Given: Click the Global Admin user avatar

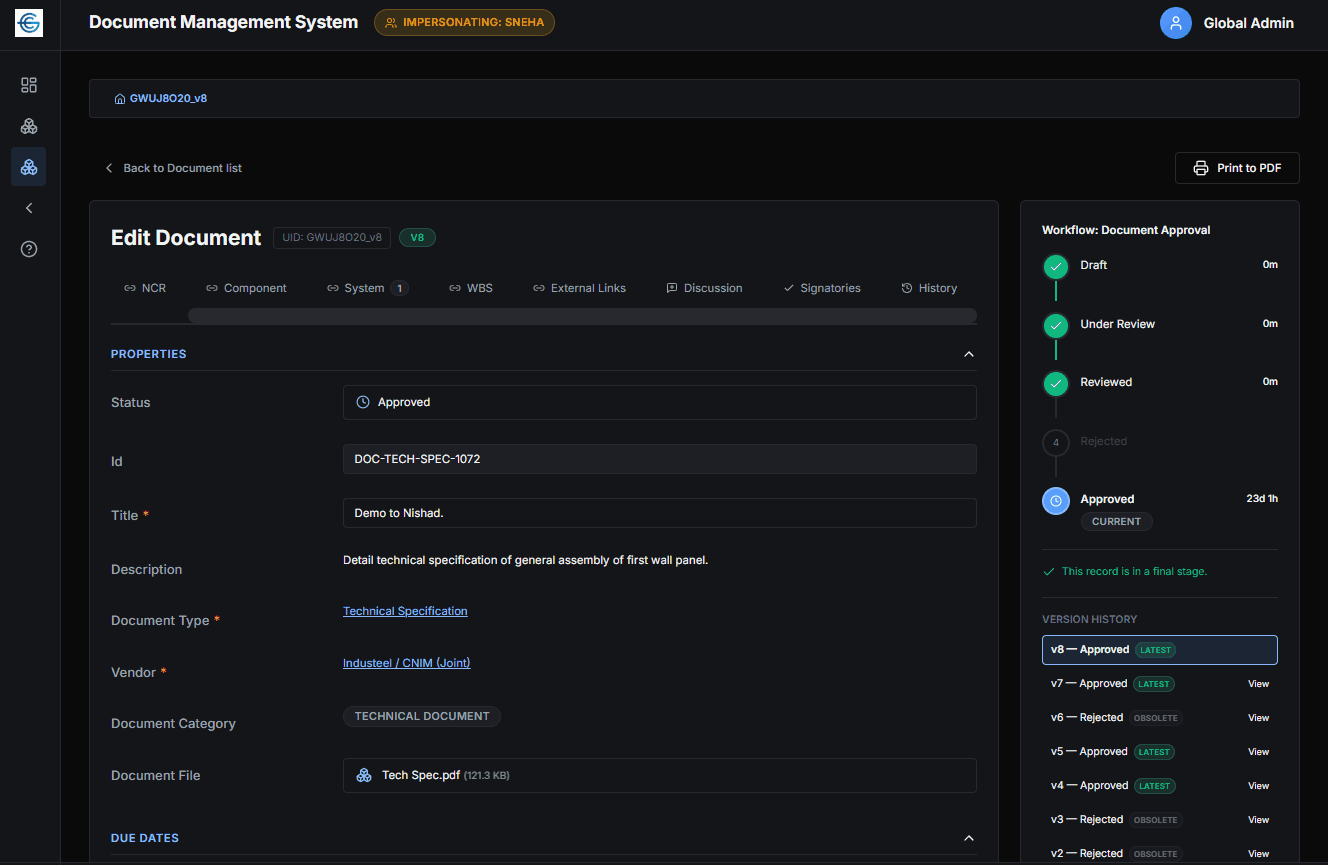Looking at the screenshot, I should pyautogui.click(x=1176, y=23).
